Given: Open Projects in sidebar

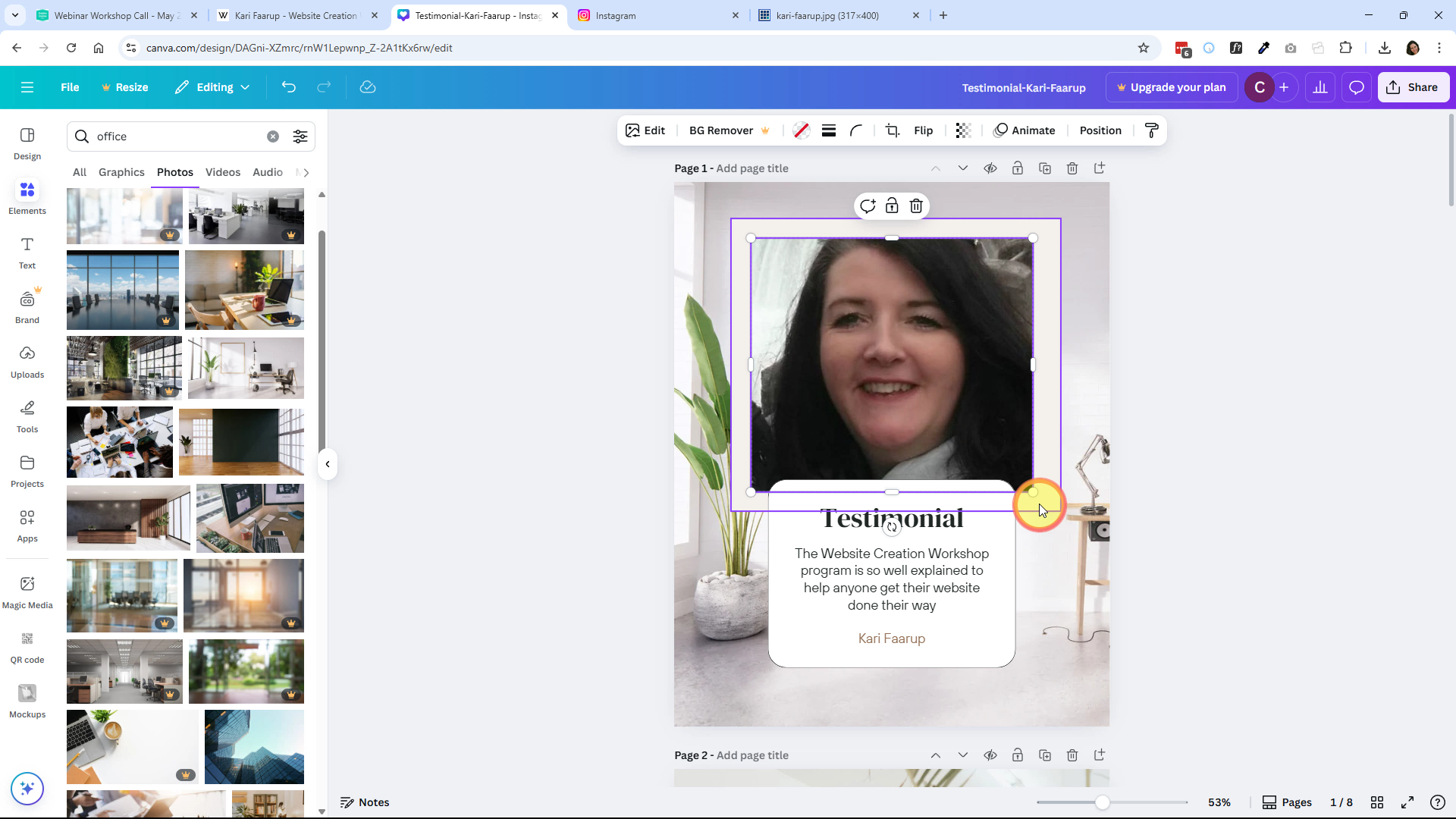Looking at the screenshot, I should (27, 471).
